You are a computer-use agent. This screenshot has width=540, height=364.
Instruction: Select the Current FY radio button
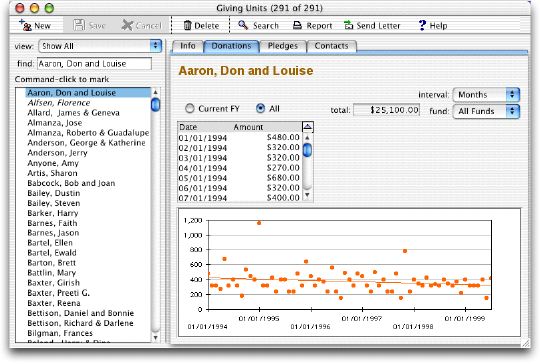tap(190, 108)
